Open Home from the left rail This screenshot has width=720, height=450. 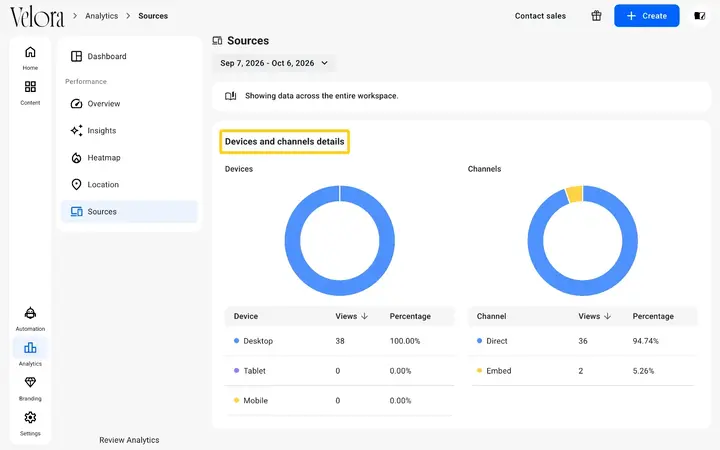[30, 58]
